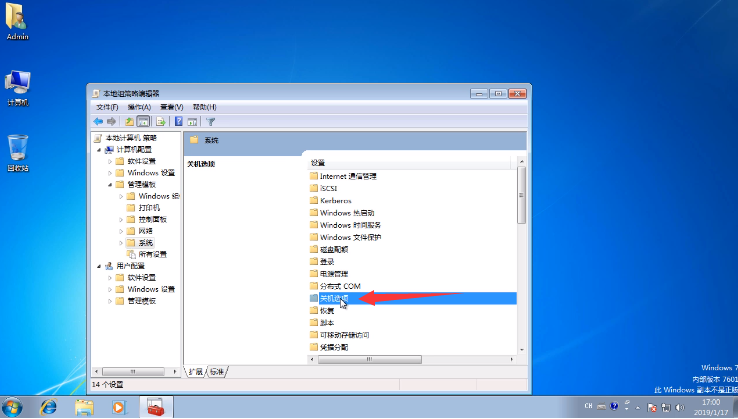Open Help via blue question-mark icon

pos(178,121)
